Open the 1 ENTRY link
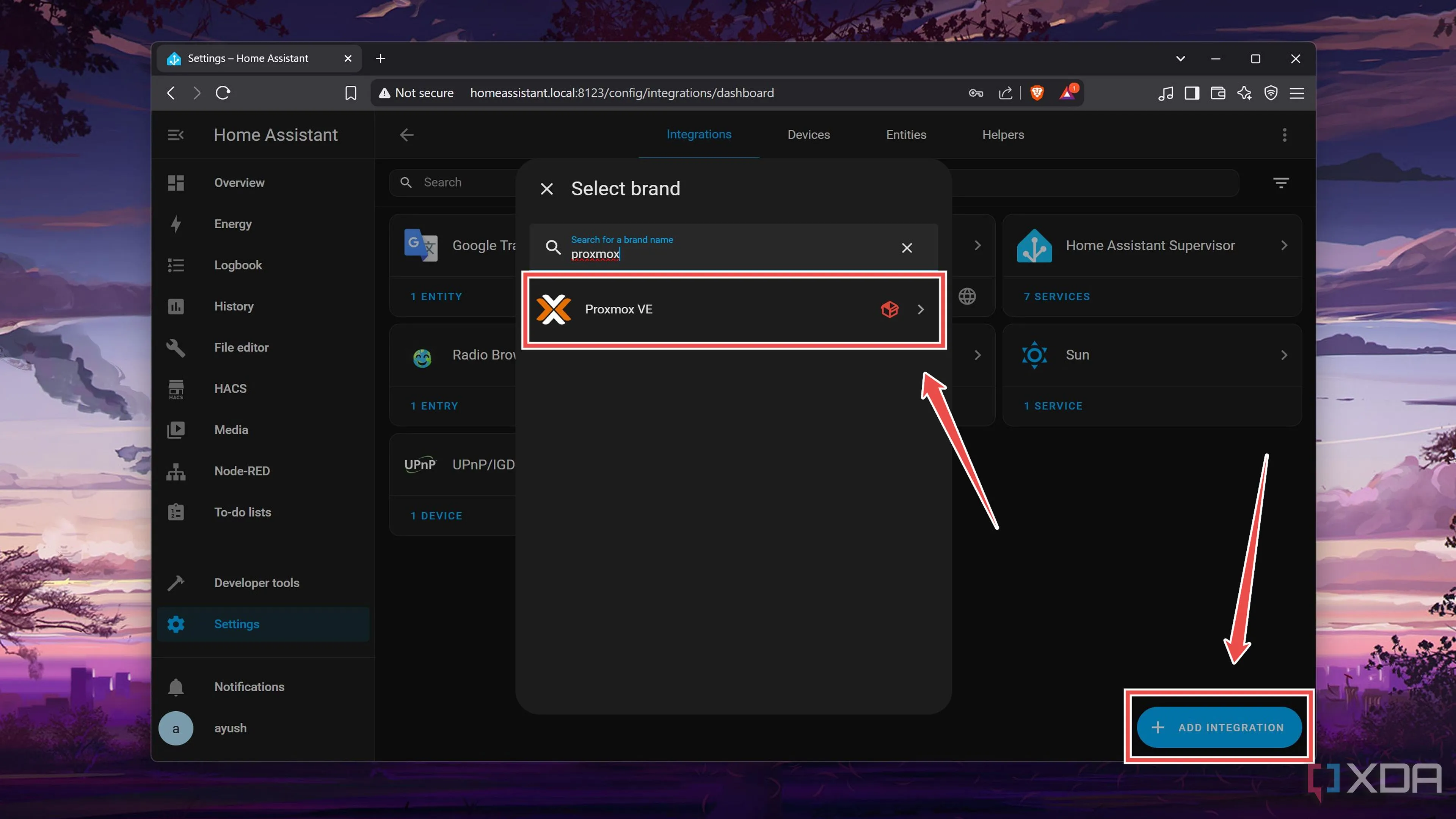 pyautogui.click(x=434, y=406)
